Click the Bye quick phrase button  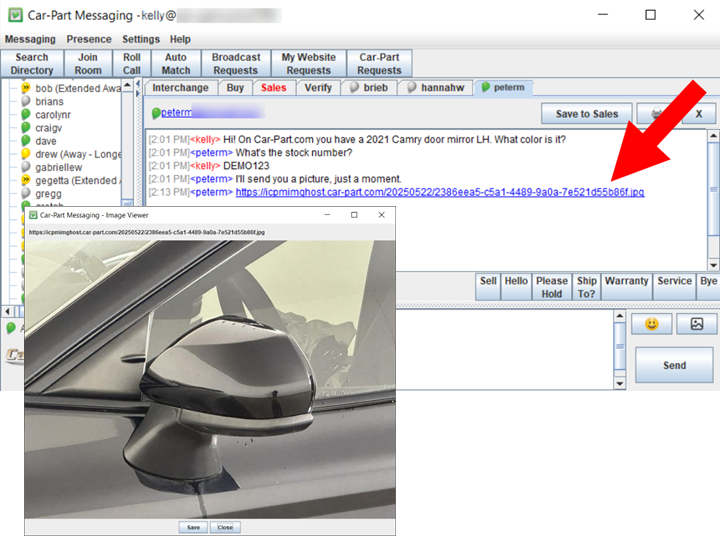[x=709, y=287]
